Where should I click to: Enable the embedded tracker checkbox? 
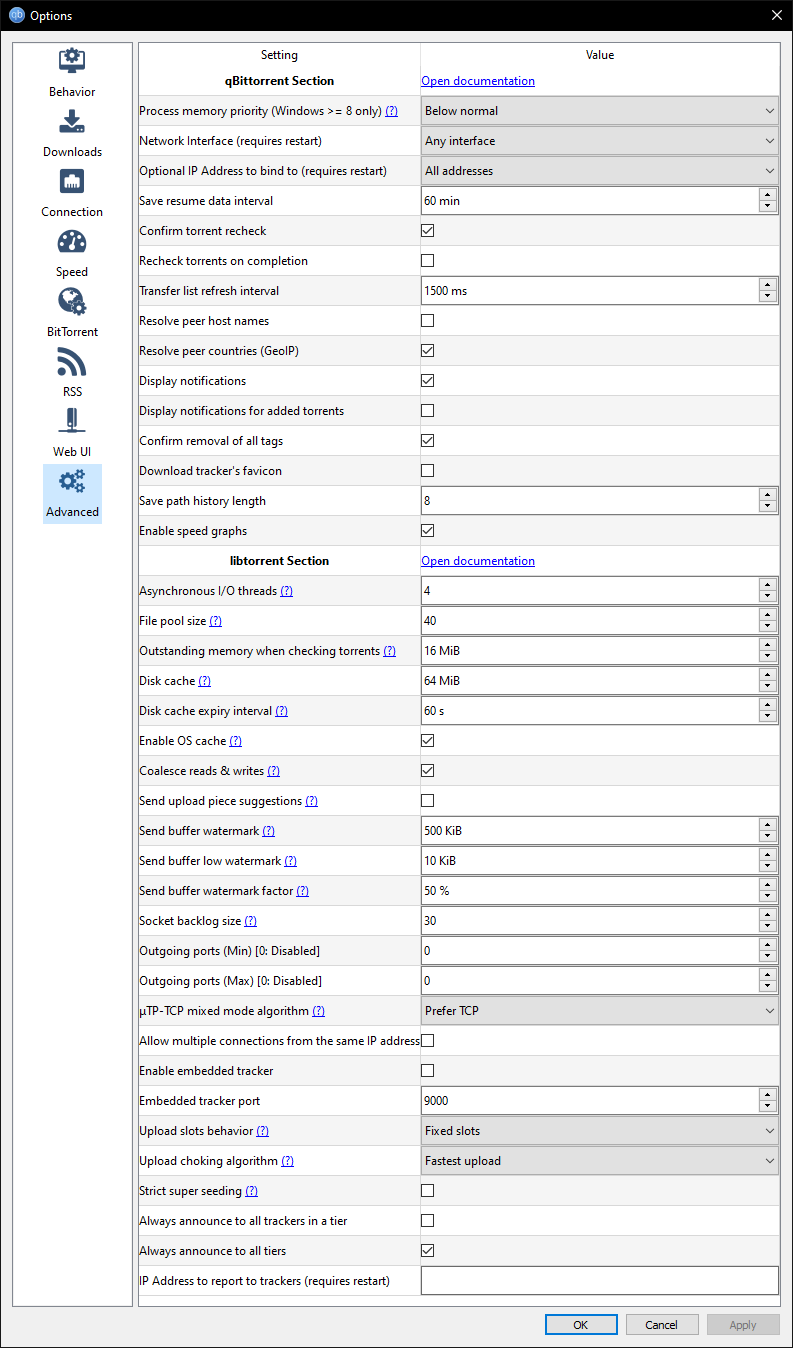click(x=427, y=1071)
